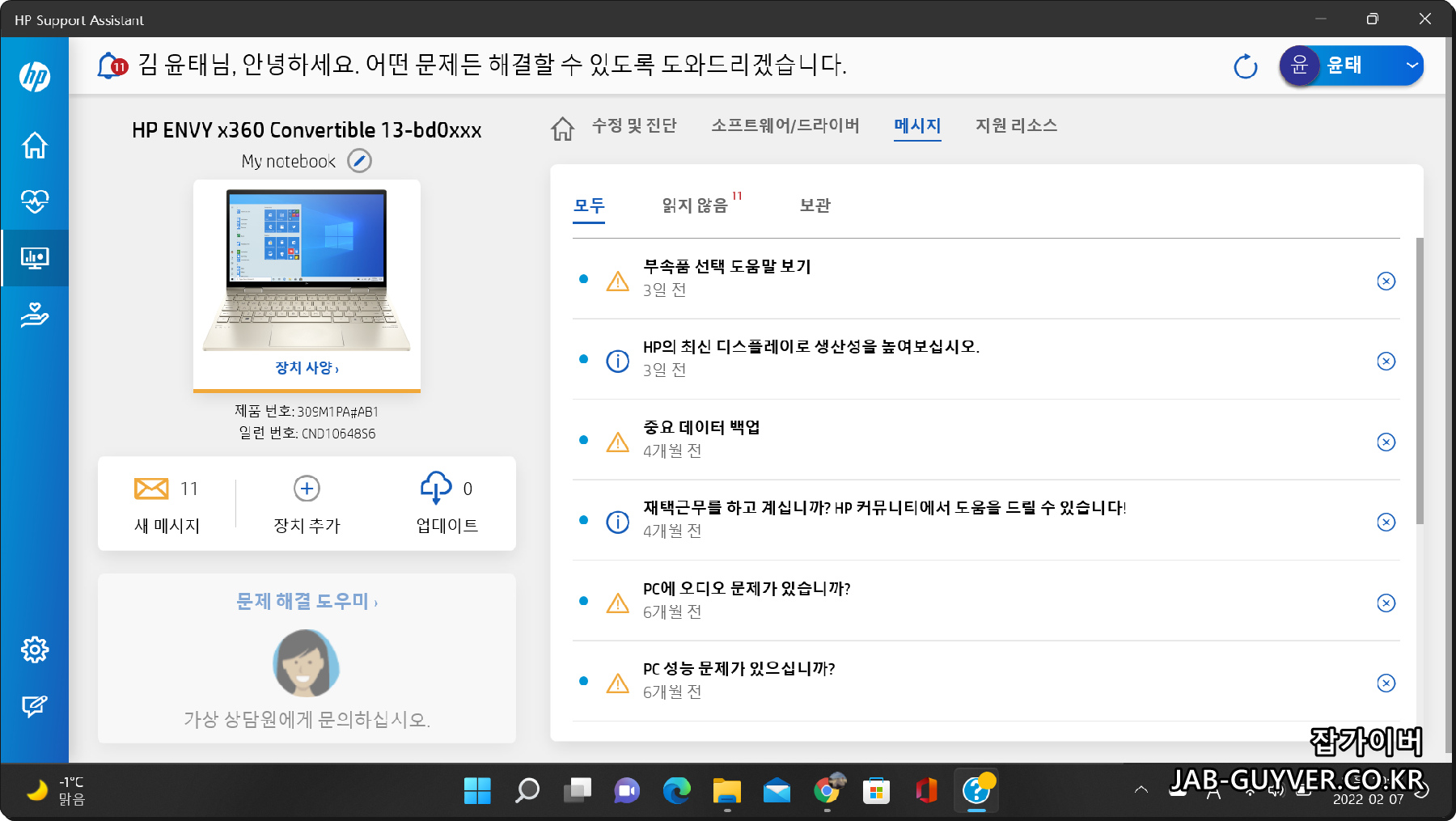Open Settings gear in sidebar
Screen dimensions: 1456x821
[35, 650]
